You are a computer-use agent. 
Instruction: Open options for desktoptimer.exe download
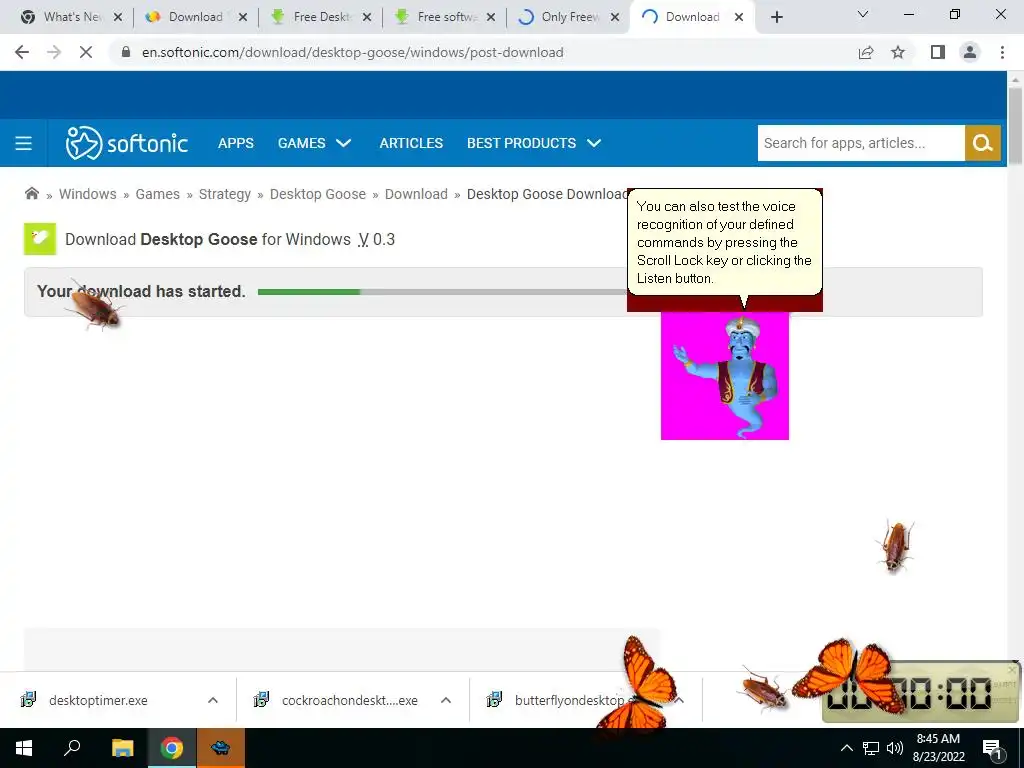pyautogui.click(x=213, y=700)
